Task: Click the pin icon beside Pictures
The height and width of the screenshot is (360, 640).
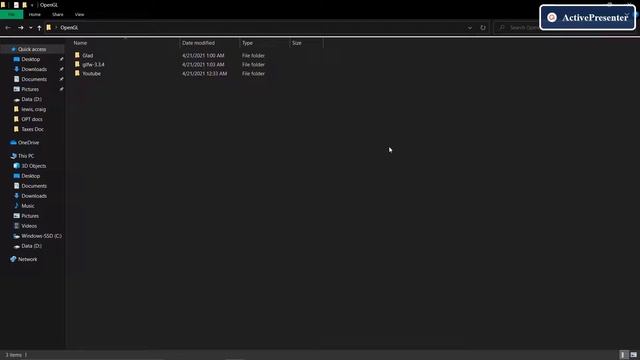Action: click(x=61, y=89)
